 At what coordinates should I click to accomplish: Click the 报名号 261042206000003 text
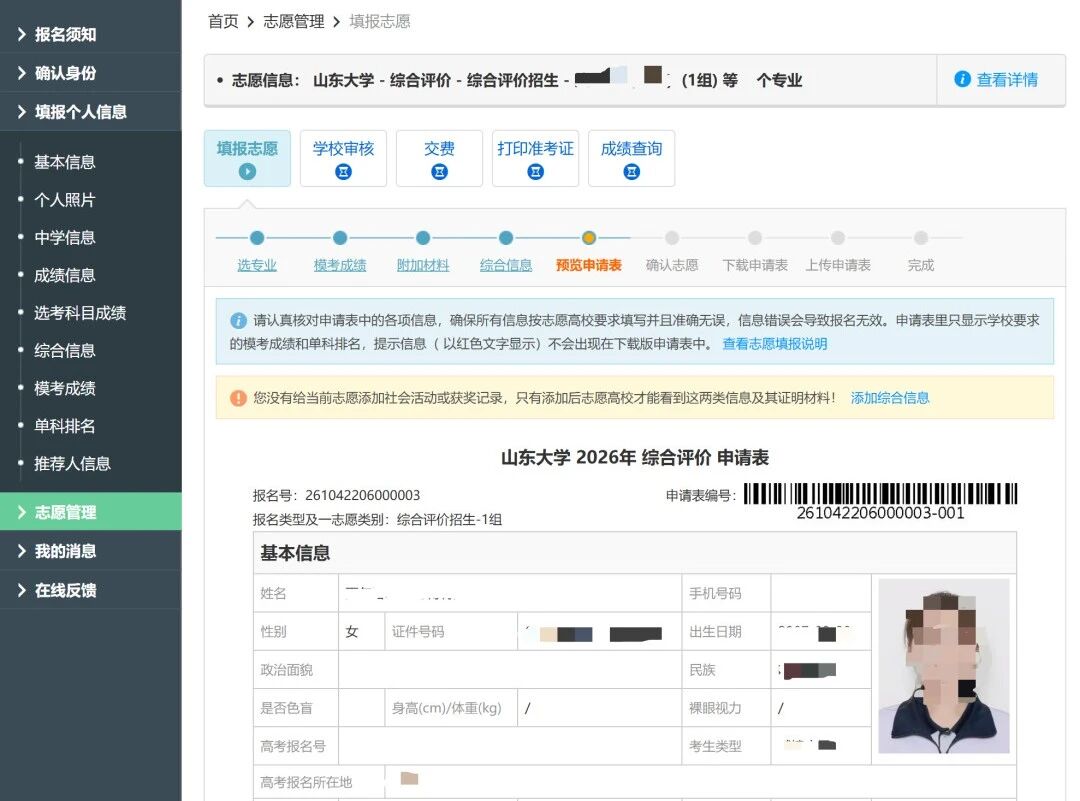click(336, 495)
